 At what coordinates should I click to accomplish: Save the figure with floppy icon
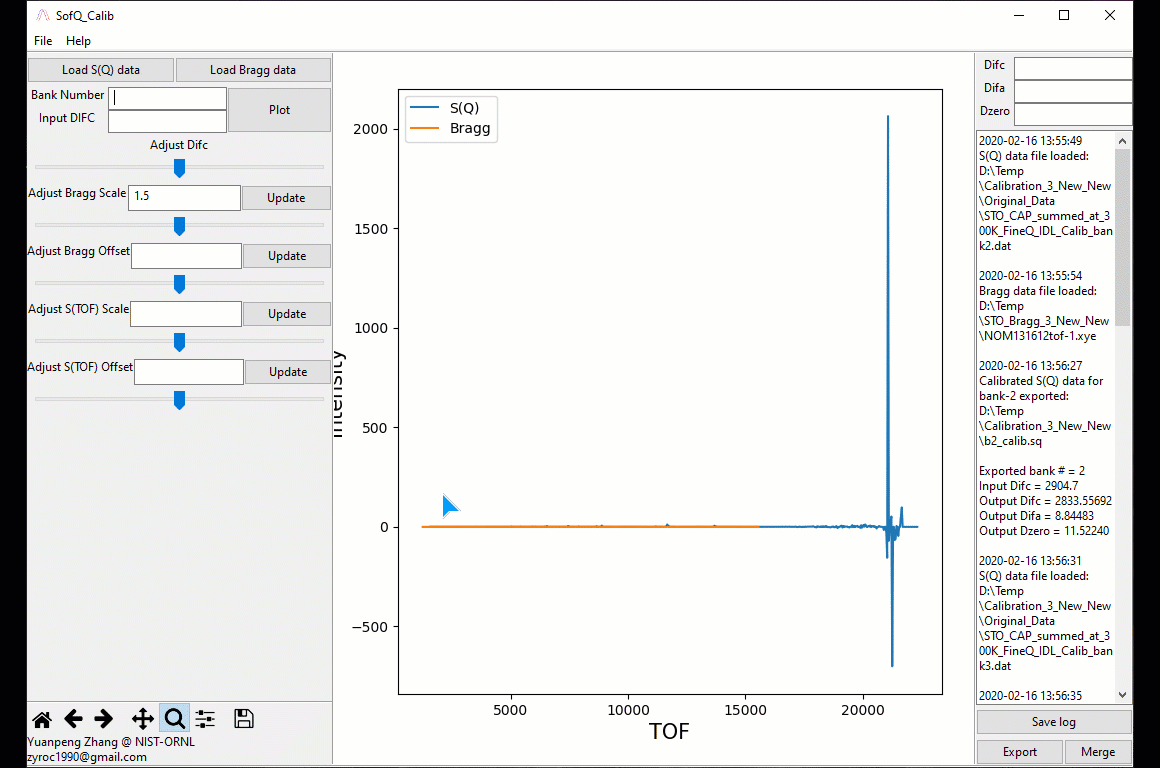pos(243,719)
